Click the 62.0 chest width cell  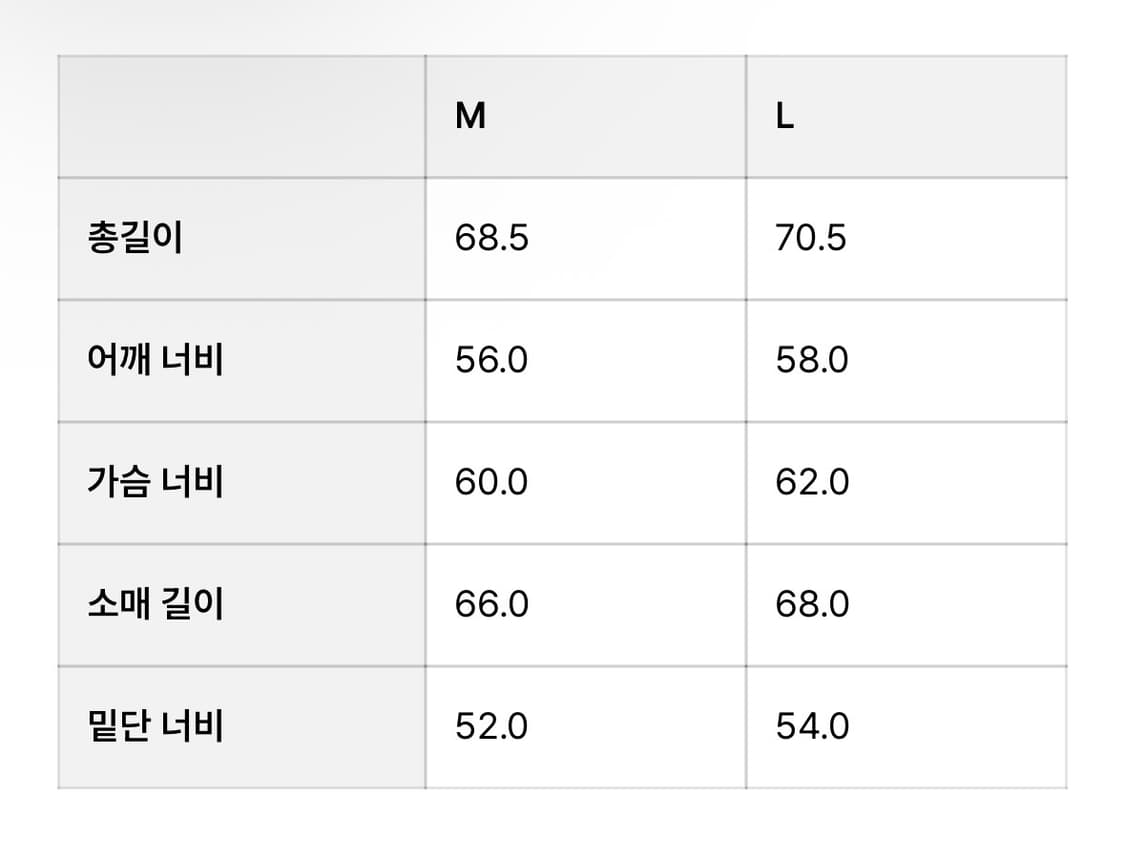point(812,482)
